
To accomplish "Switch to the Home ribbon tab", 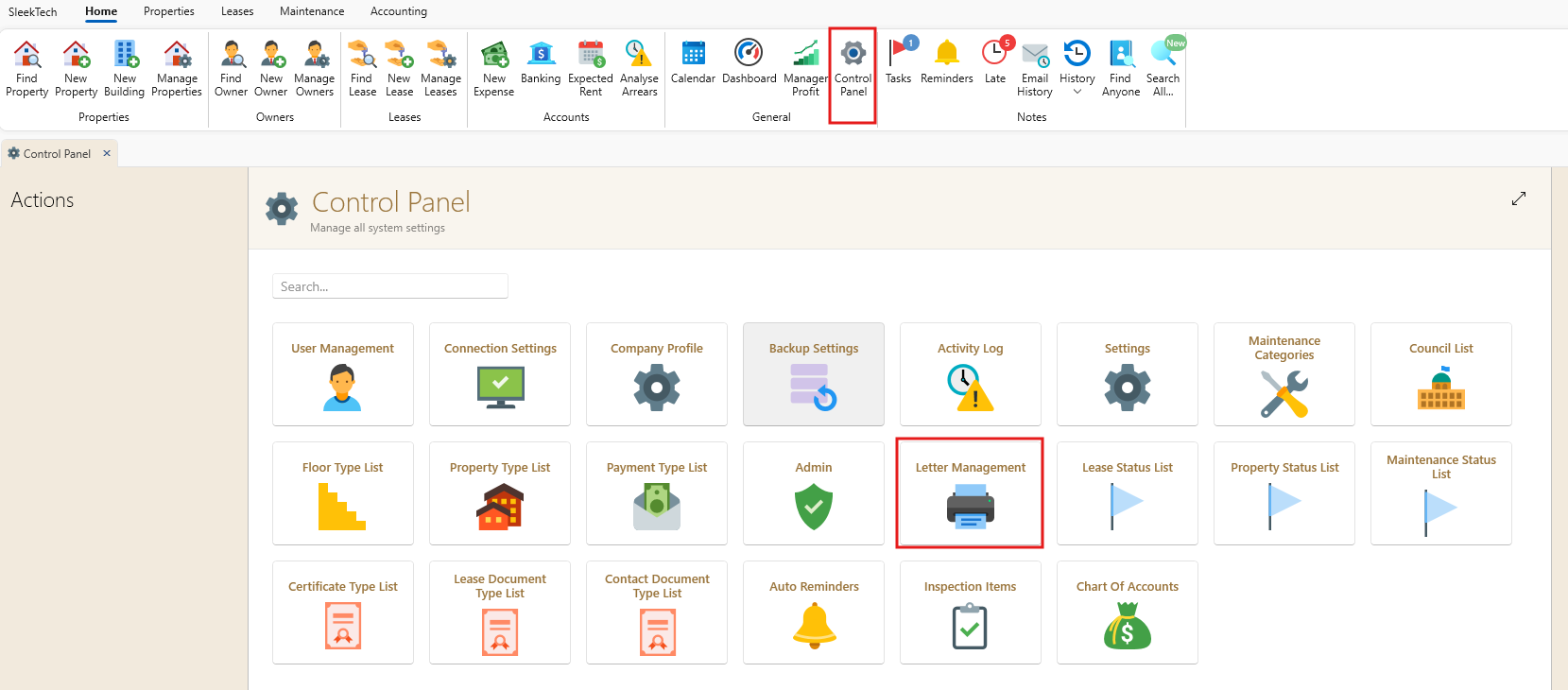I will 101,11.
